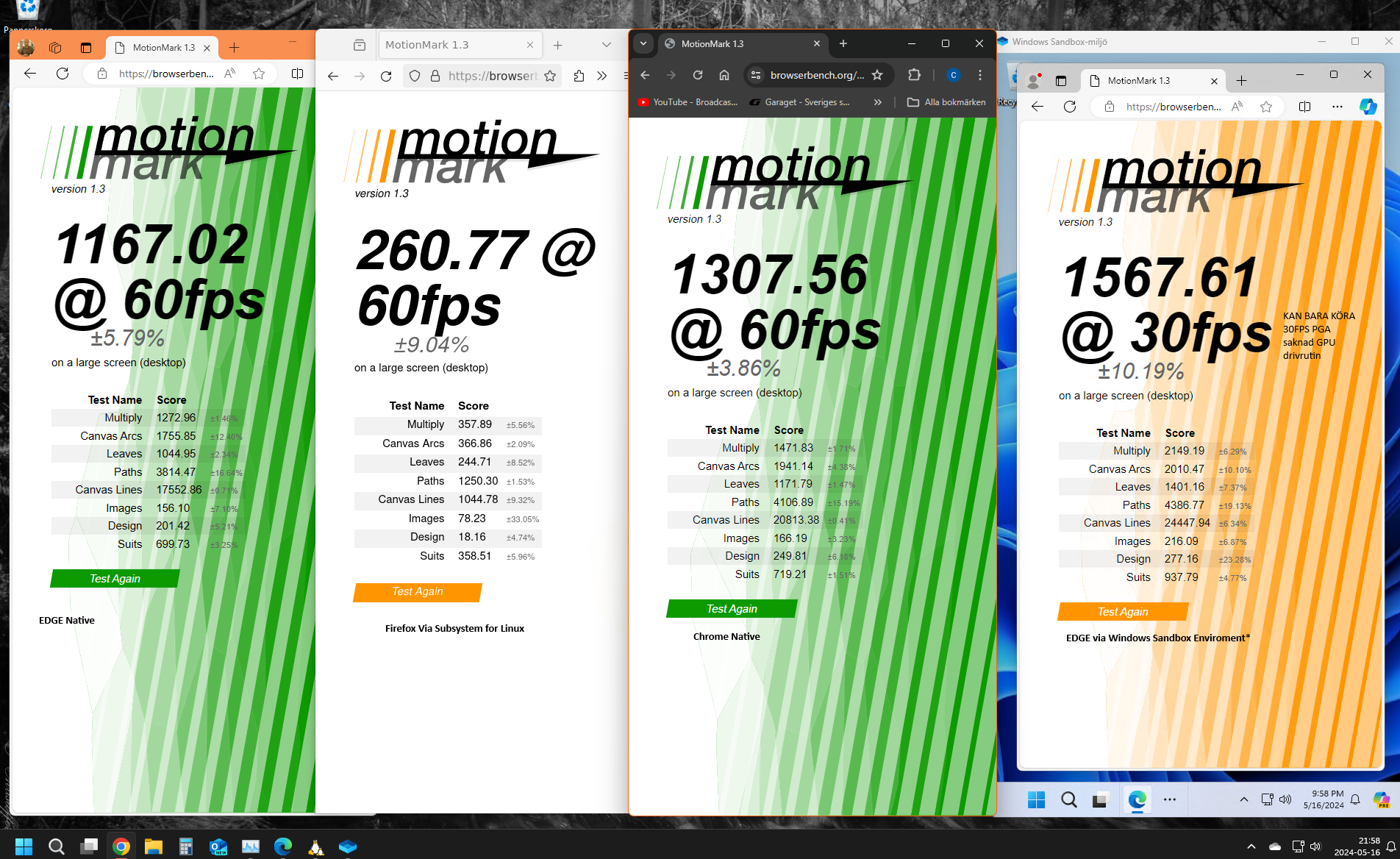Expand more tools chevron in Firefox toolbar
This screenshot has width=1400, height=859.
[602, 76]
